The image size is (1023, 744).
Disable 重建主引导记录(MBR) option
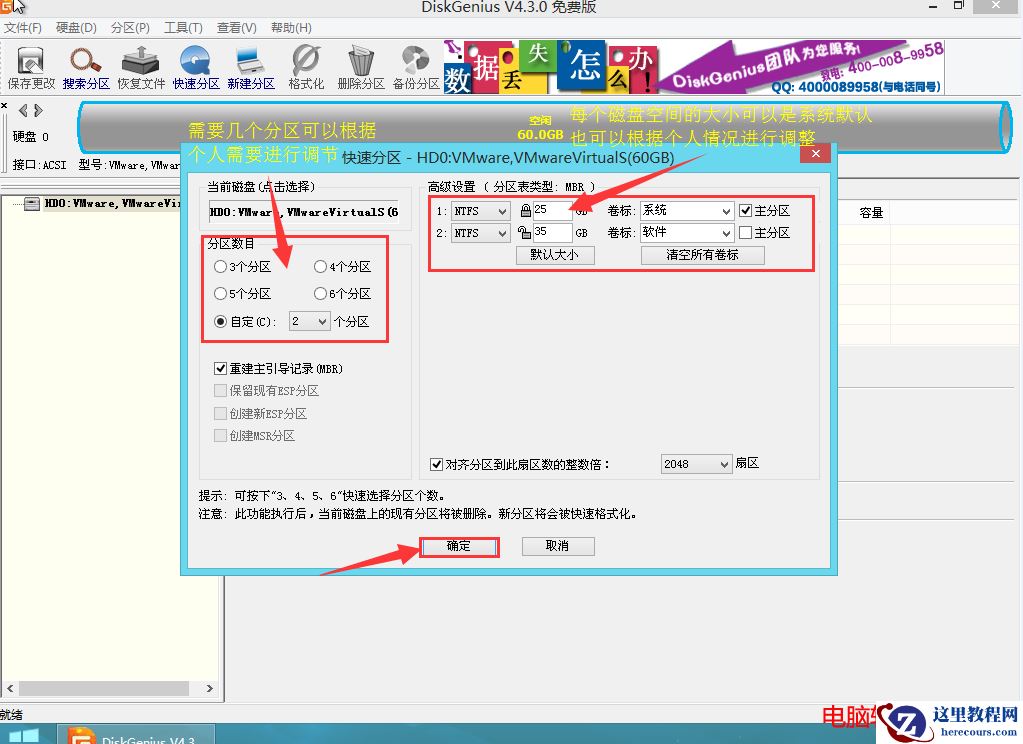pyautogui.click(x=221, y=367)
